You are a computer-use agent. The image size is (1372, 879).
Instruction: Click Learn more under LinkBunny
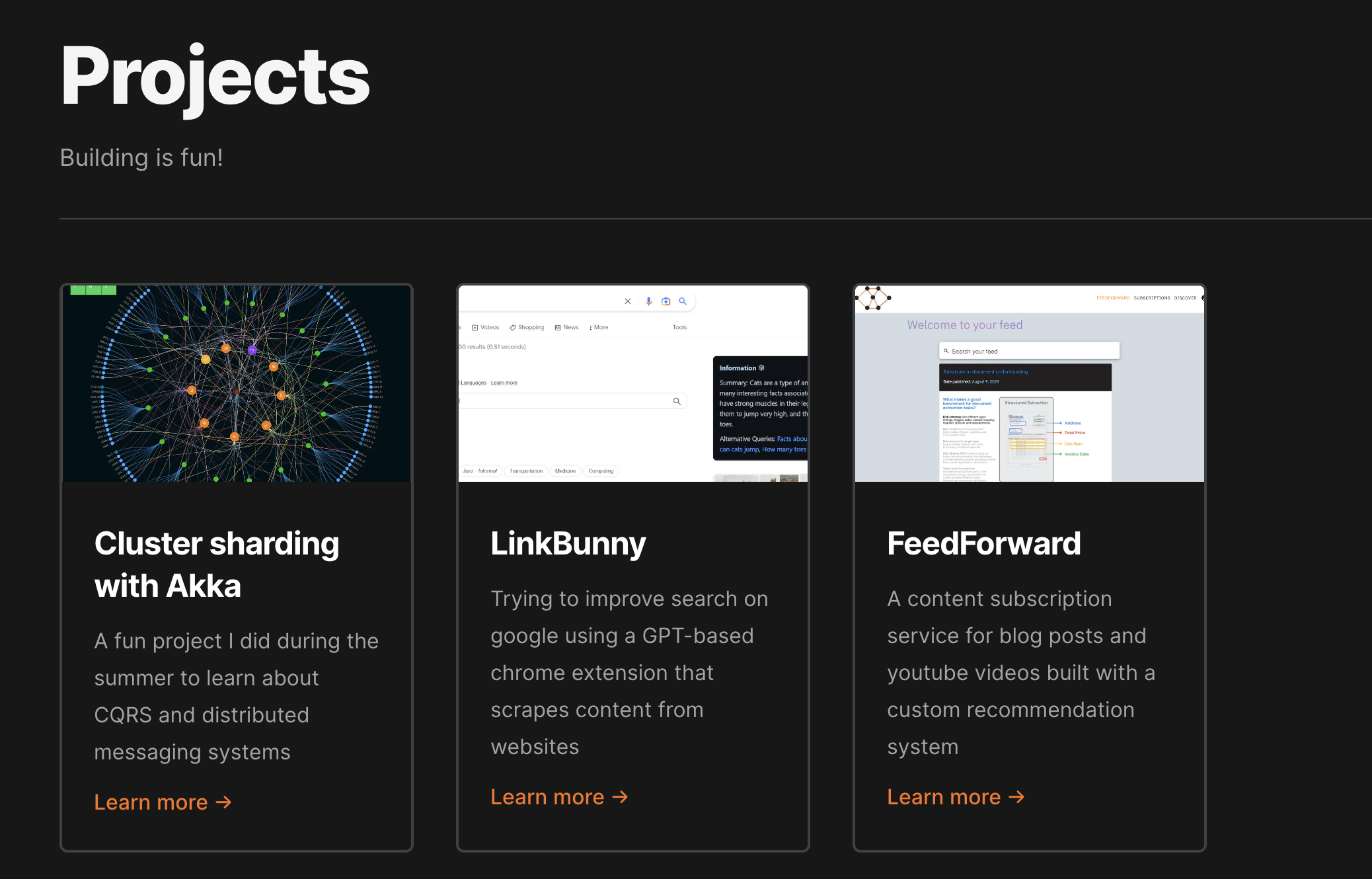(547, 797)
